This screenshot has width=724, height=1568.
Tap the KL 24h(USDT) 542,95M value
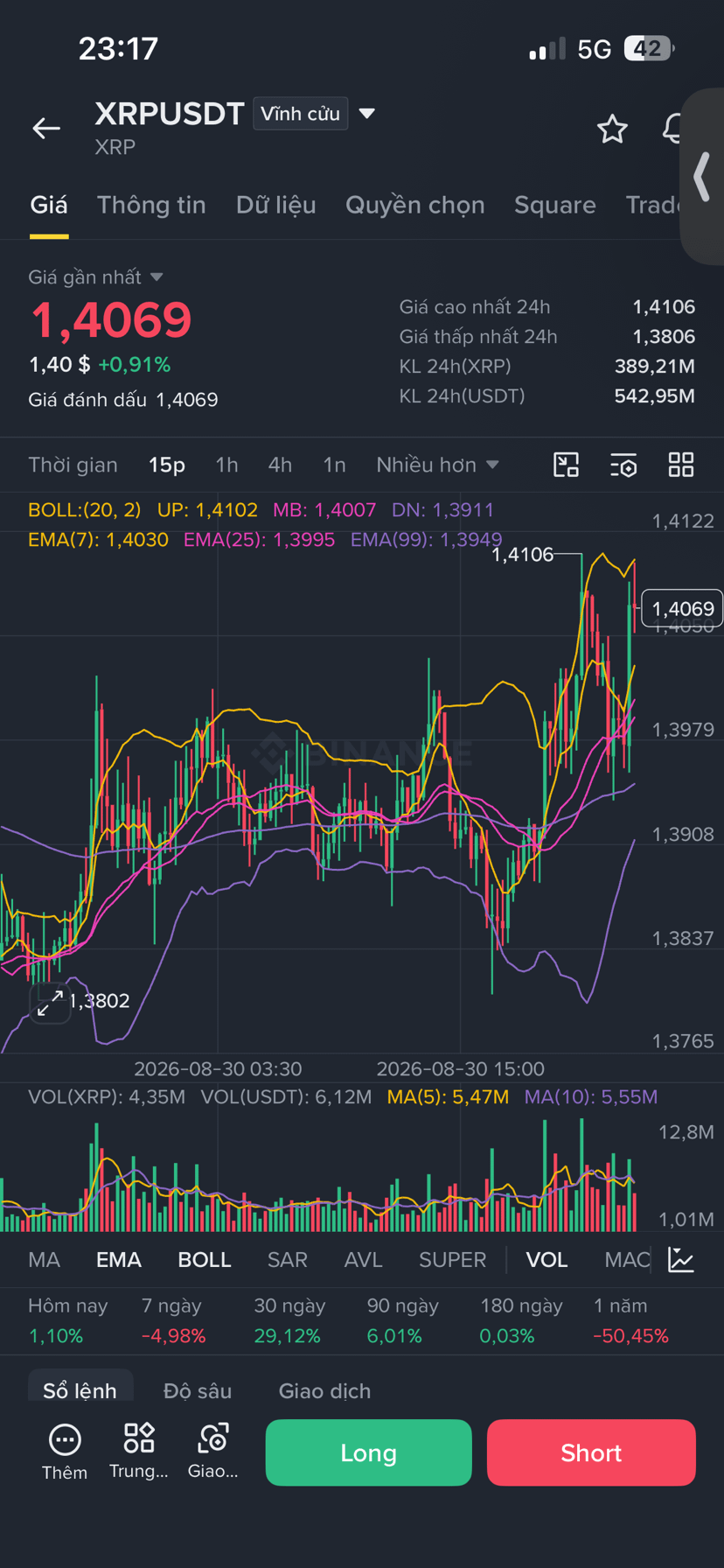pyautogui.click(x=655, y=396)
